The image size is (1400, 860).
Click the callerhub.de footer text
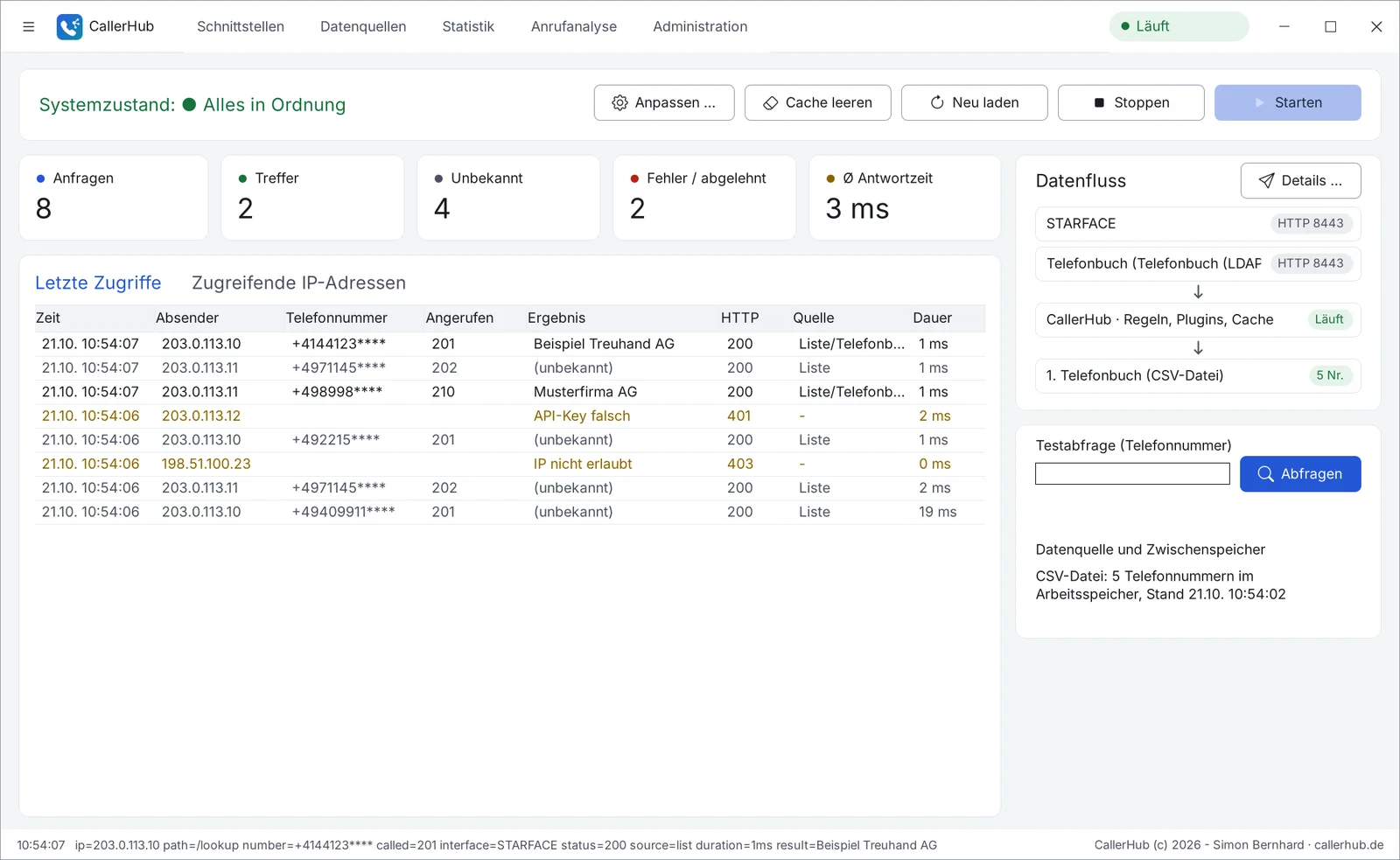coord(1348,845)
